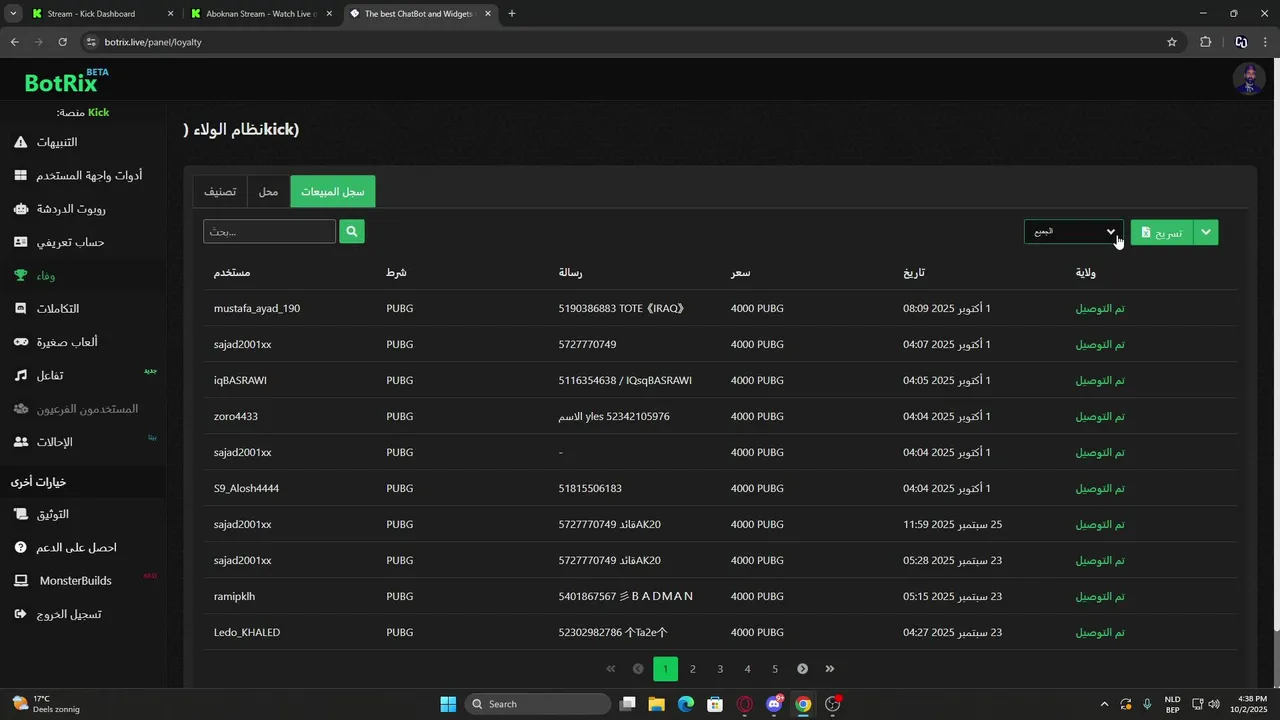The width and height of the screenshot is (1280, 720).
Task: Select the وفاء loyalty trophy icon
Action: click(20, 275)
